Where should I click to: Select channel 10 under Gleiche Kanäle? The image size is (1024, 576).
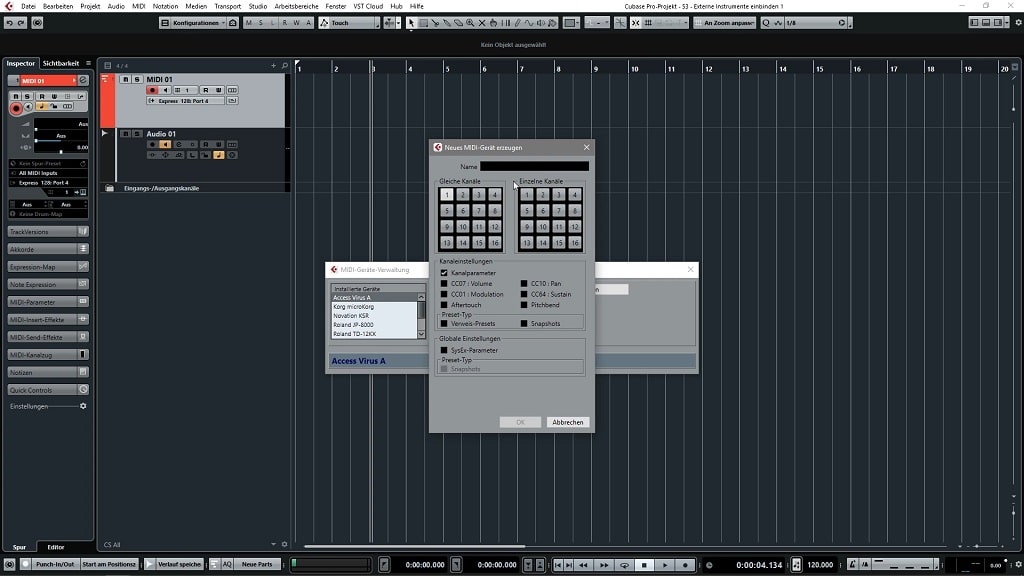click(462, 227)
